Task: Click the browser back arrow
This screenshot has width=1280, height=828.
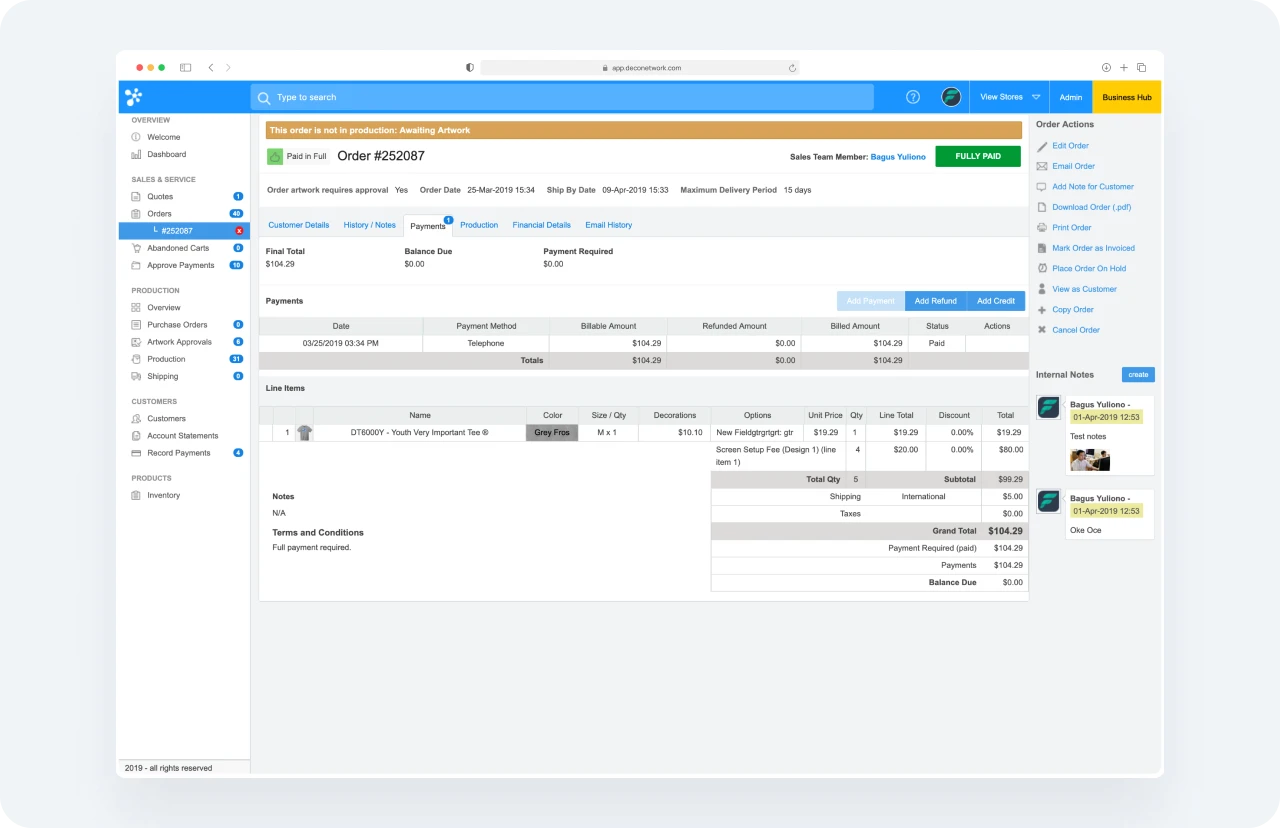Action: pyautogui.click(x=211, y=68)
